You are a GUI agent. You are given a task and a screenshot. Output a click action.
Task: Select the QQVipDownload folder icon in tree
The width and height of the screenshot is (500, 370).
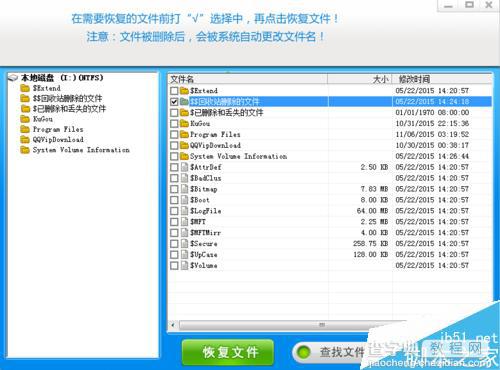pos(25,139)
